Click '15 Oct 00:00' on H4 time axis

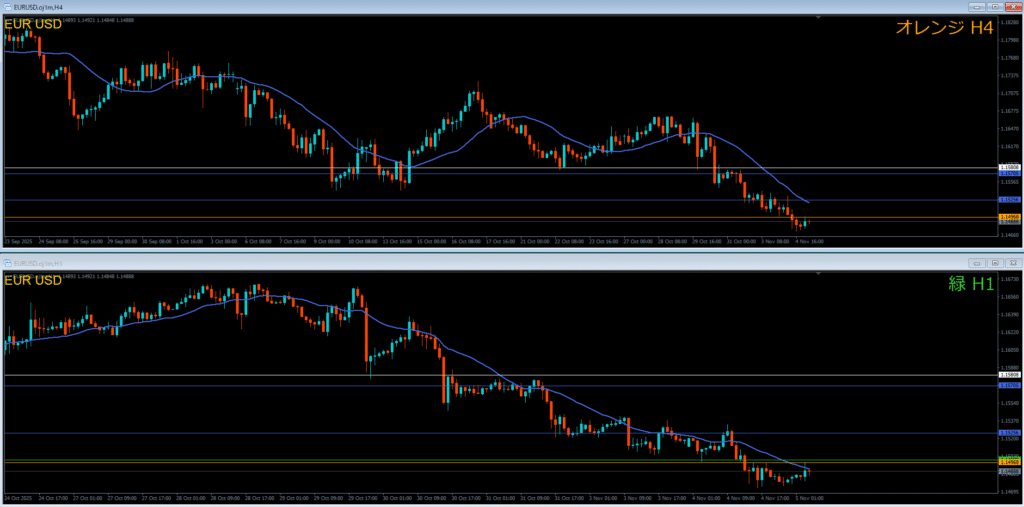[434, 241]
